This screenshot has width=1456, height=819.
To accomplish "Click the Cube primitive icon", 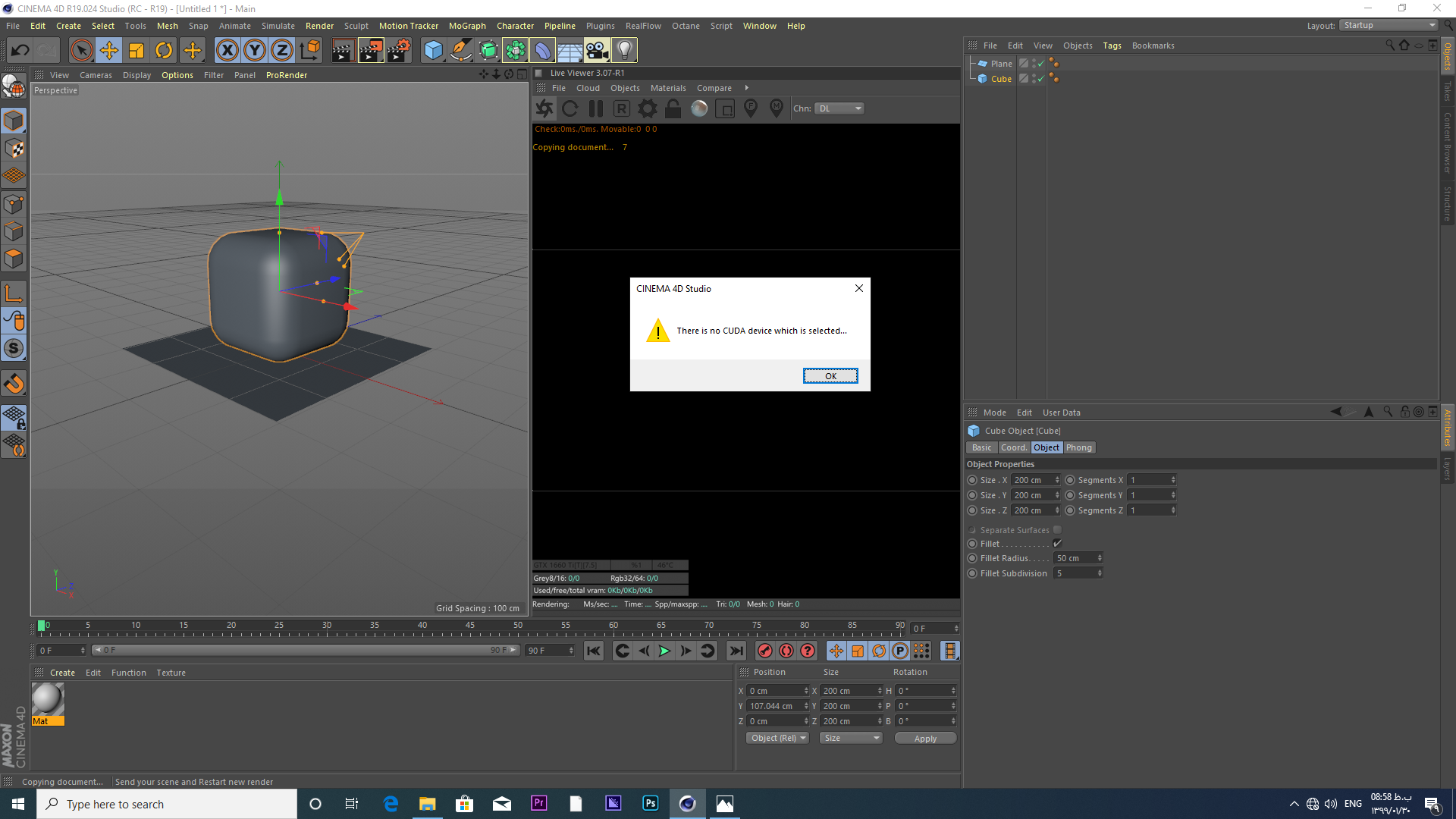I will coord(14,121).
